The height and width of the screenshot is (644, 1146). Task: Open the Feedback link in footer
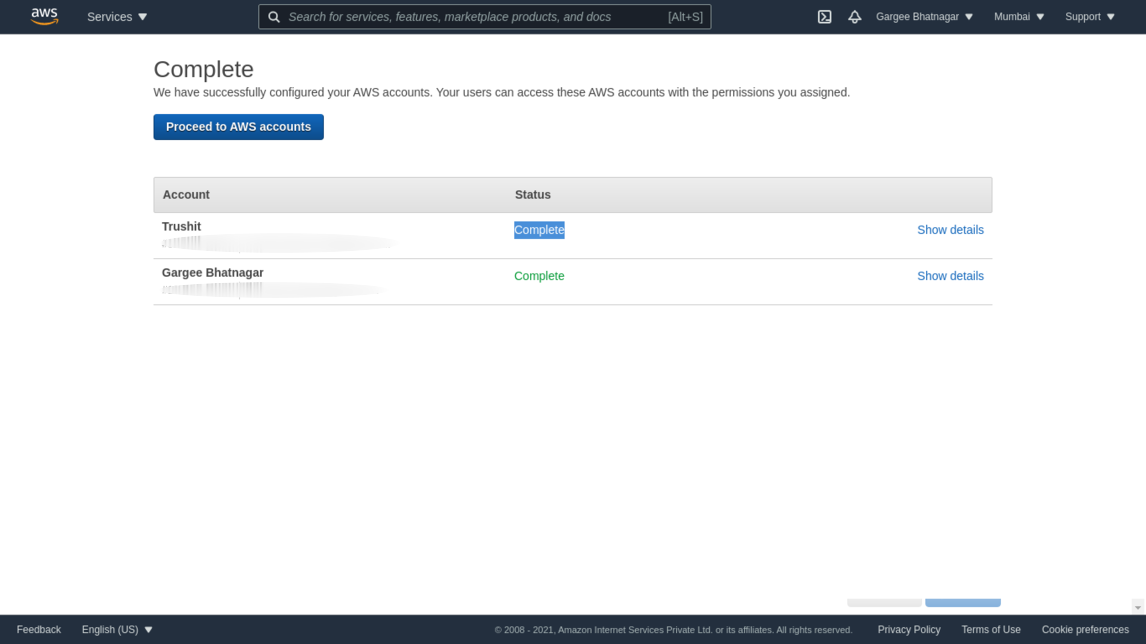coord(39,629)
